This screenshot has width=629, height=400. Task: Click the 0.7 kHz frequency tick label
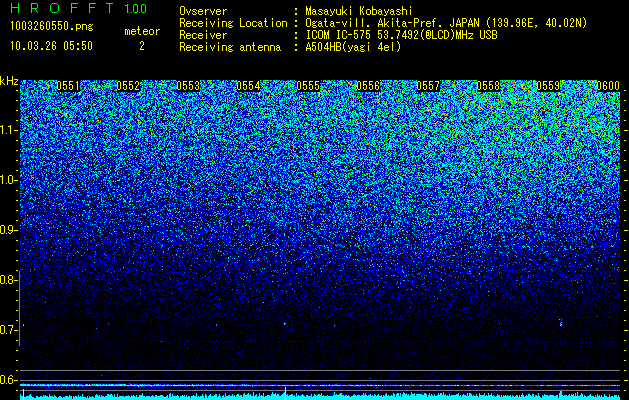click(8, 330)
